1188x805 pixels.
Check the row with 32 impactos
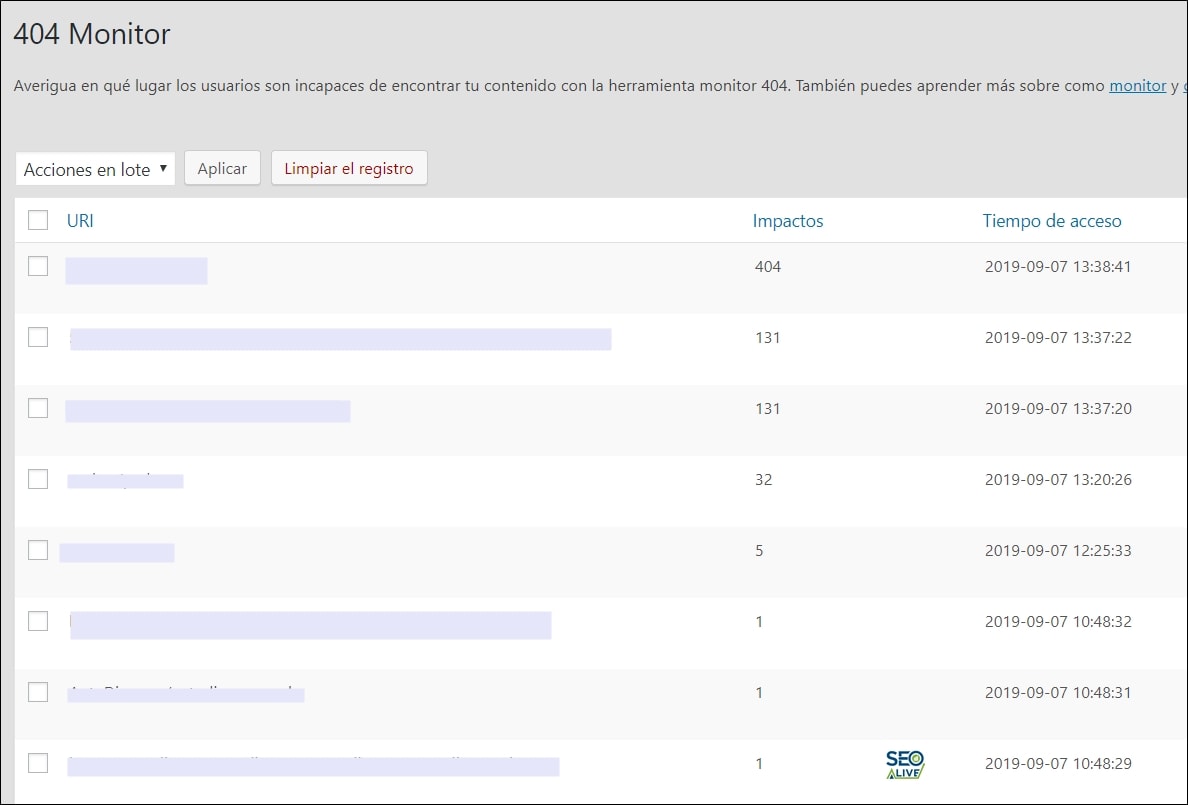38,479
